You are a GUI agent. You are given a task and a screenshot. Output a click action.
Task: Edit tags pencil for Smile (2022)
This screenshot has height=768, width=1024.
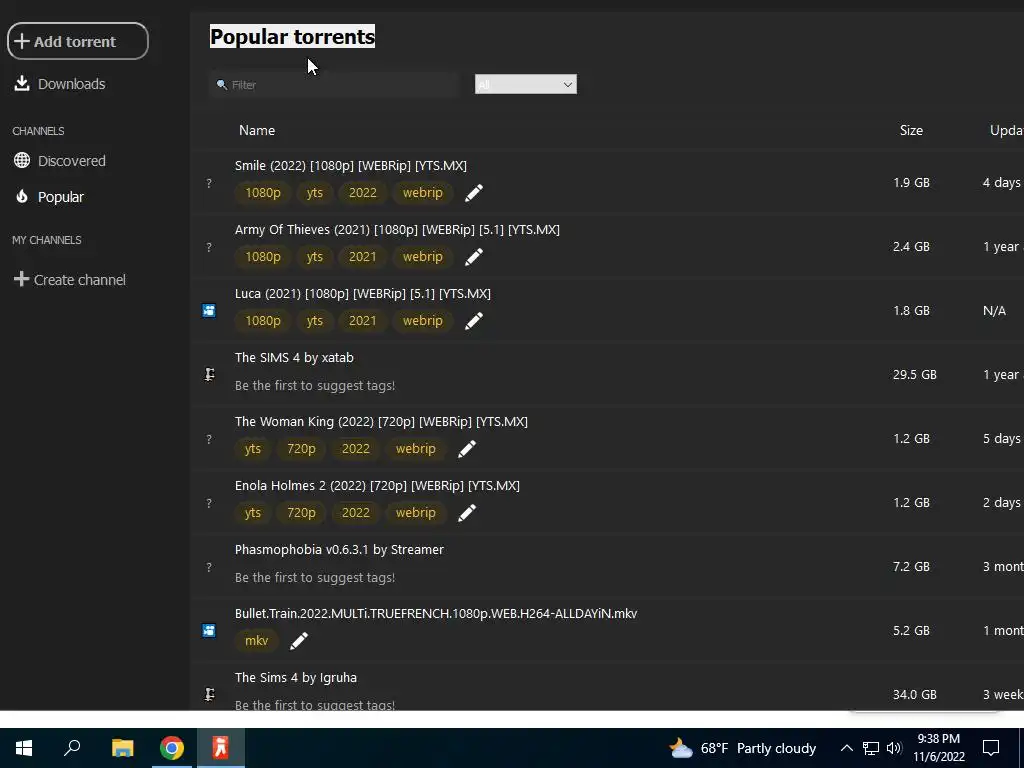point(474,193)
